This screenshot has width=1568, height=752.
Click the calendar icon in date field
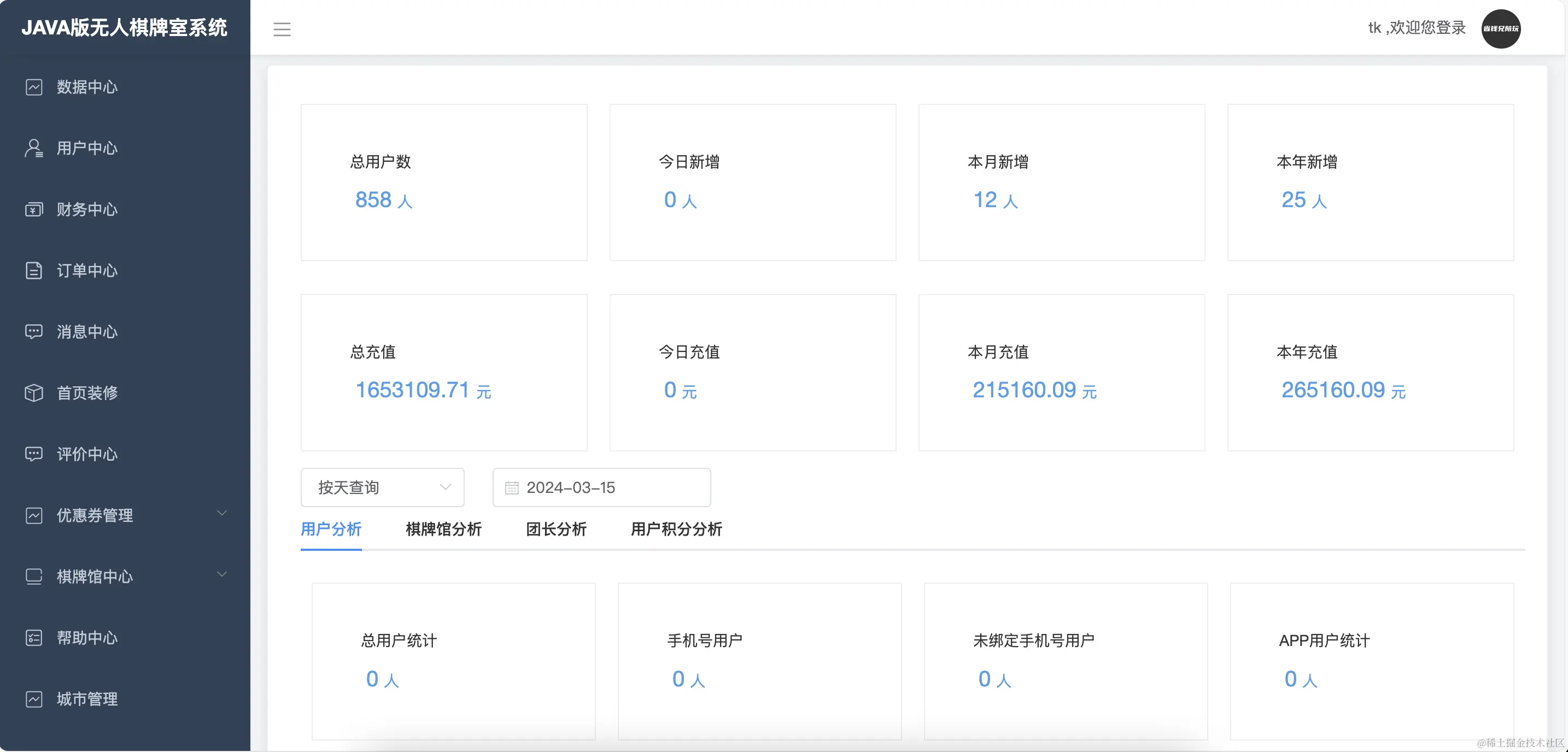pos(512,487)
